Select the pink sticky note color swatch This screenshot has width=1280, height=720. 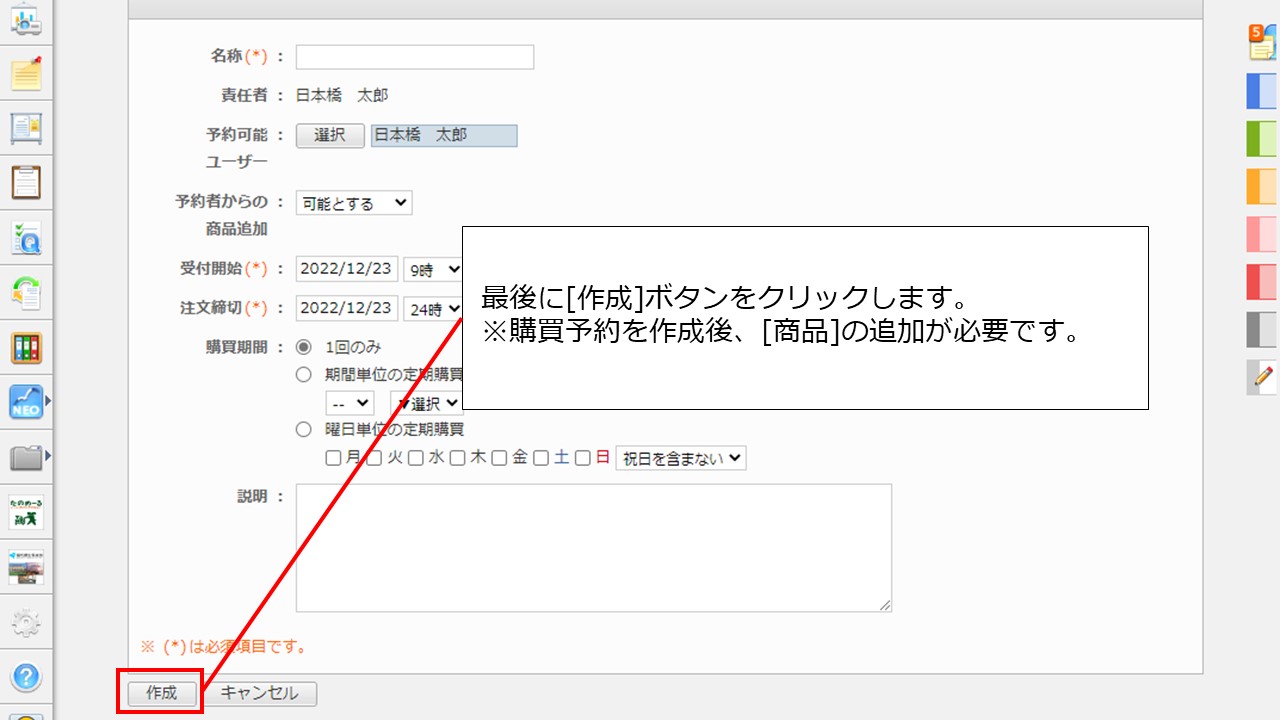[x=1262, y=234]
